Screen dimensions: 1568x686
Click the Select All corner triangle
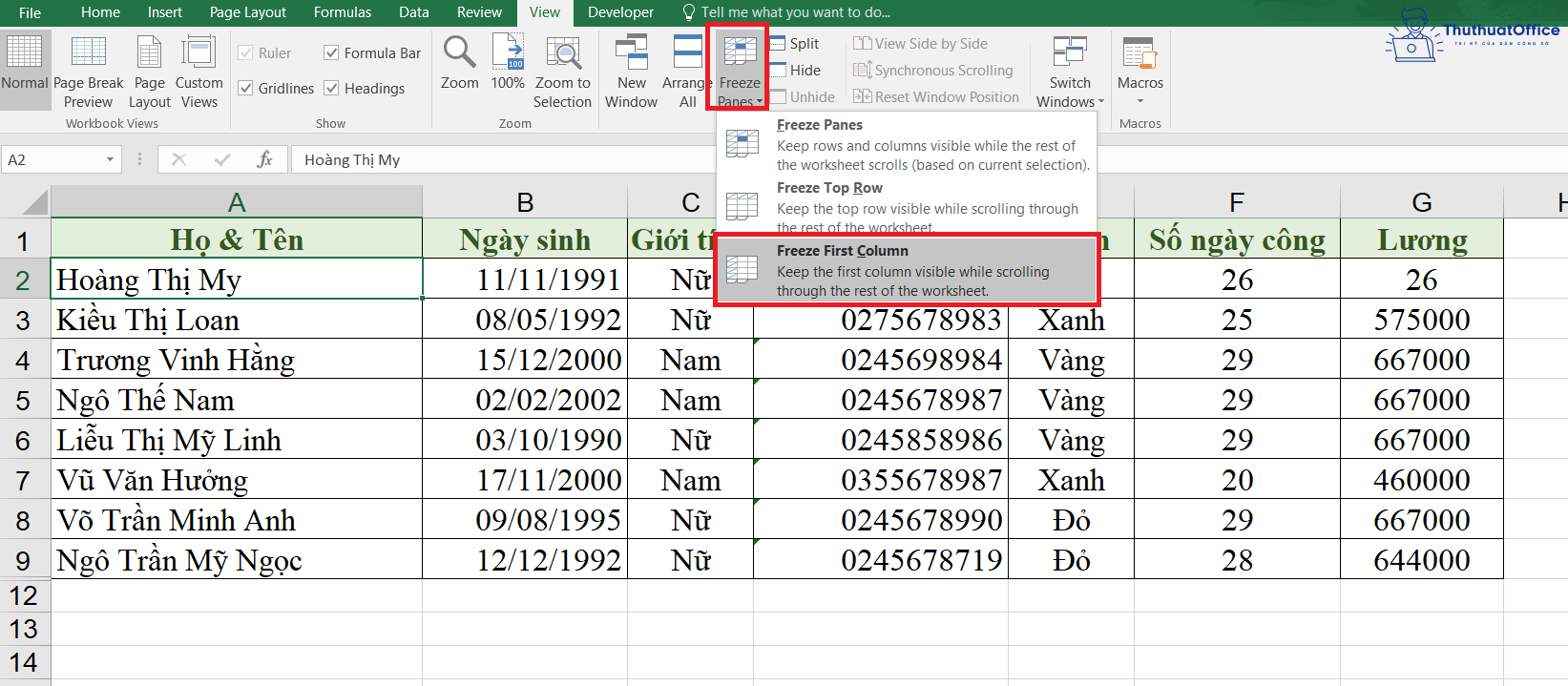[x=34, y=202]
